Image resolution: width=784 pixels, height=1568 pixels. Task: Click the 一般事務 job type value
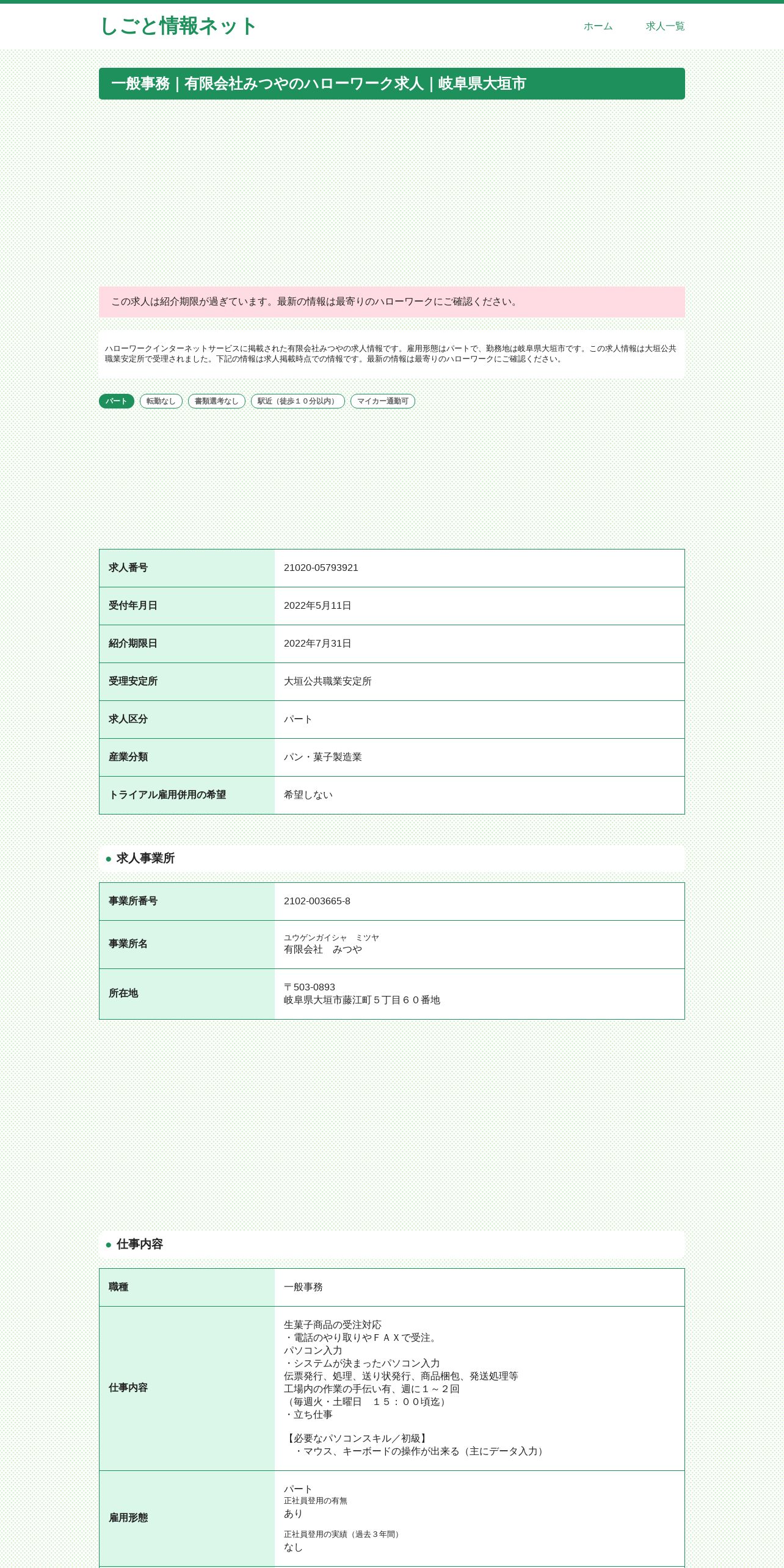[x=303, y=1287]
